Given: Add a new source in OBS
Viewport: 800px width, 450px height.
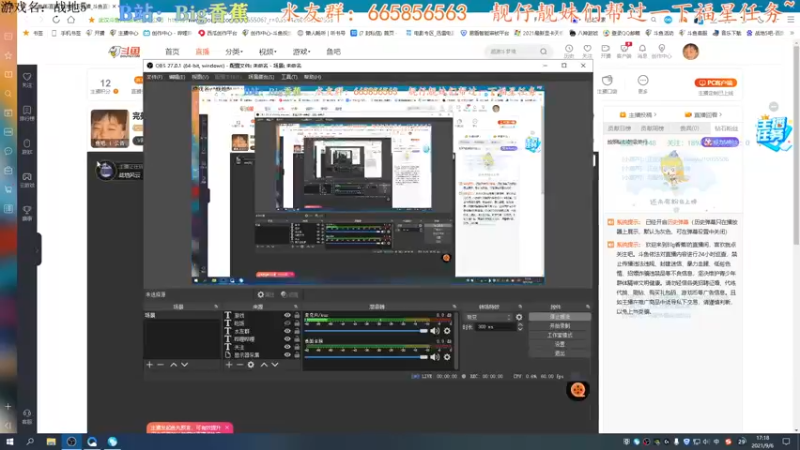Looking at the screenshot, I should pos(229,365).
